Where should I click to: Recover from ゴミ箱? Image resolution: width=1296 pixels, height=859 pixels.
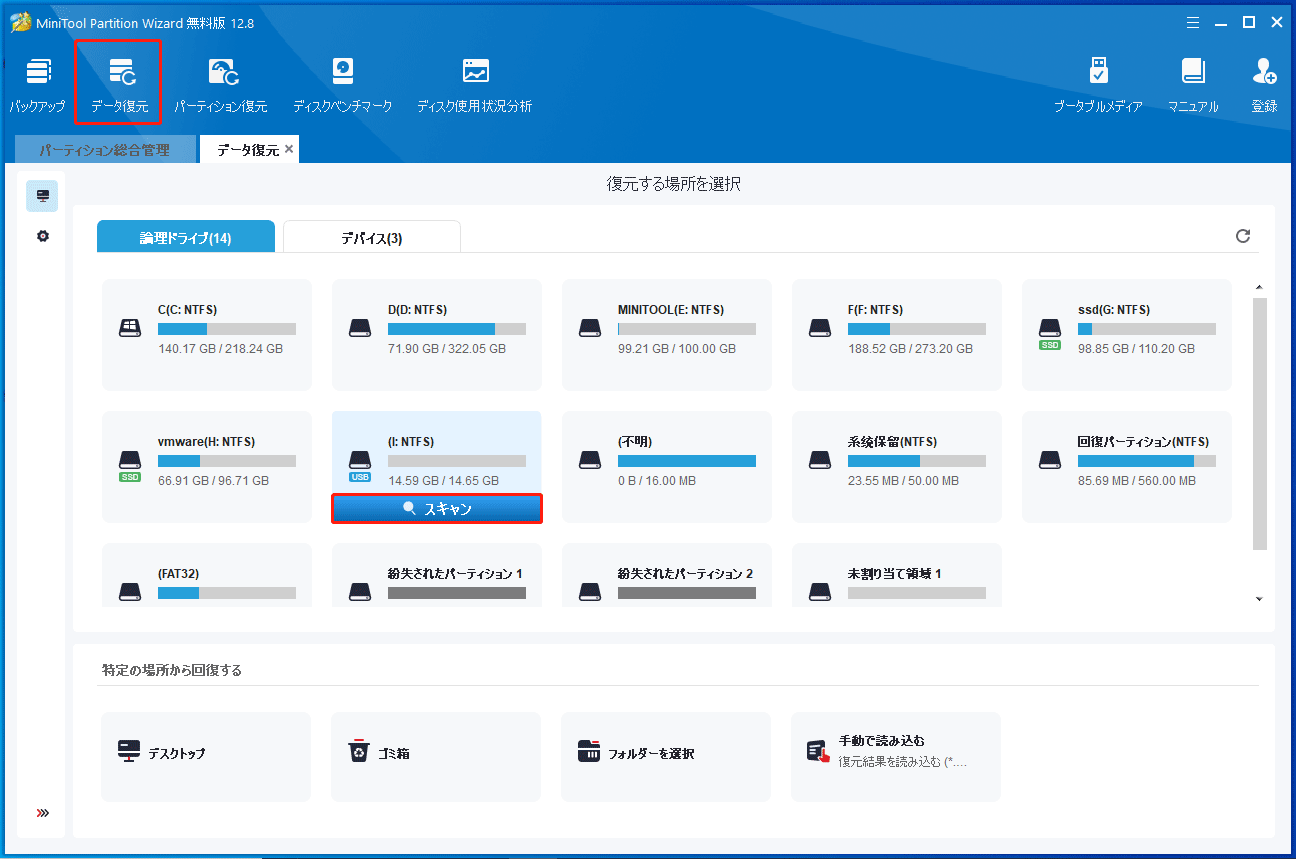point(436,757)
